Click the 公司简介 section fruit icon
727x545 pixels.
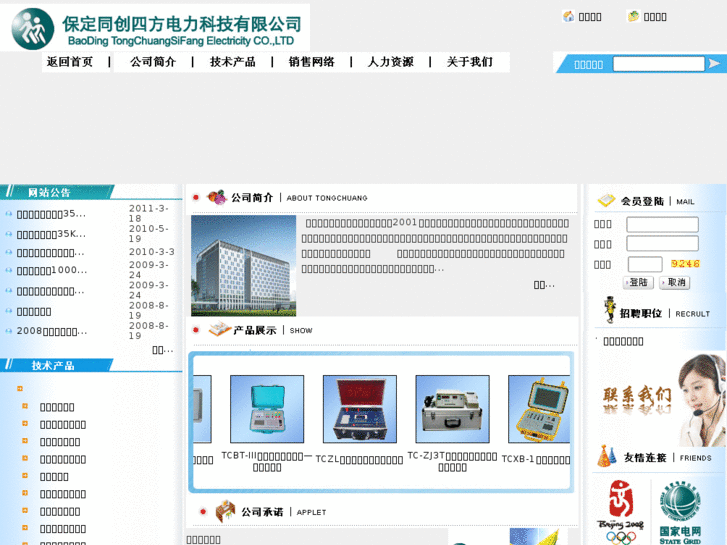217,197
